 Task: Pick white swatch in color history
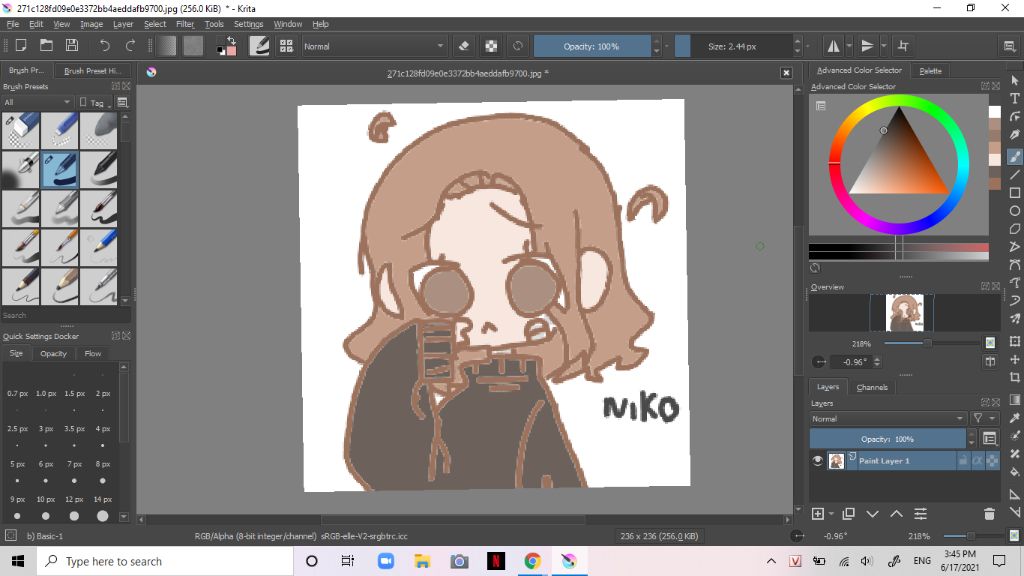click(994, 112)
